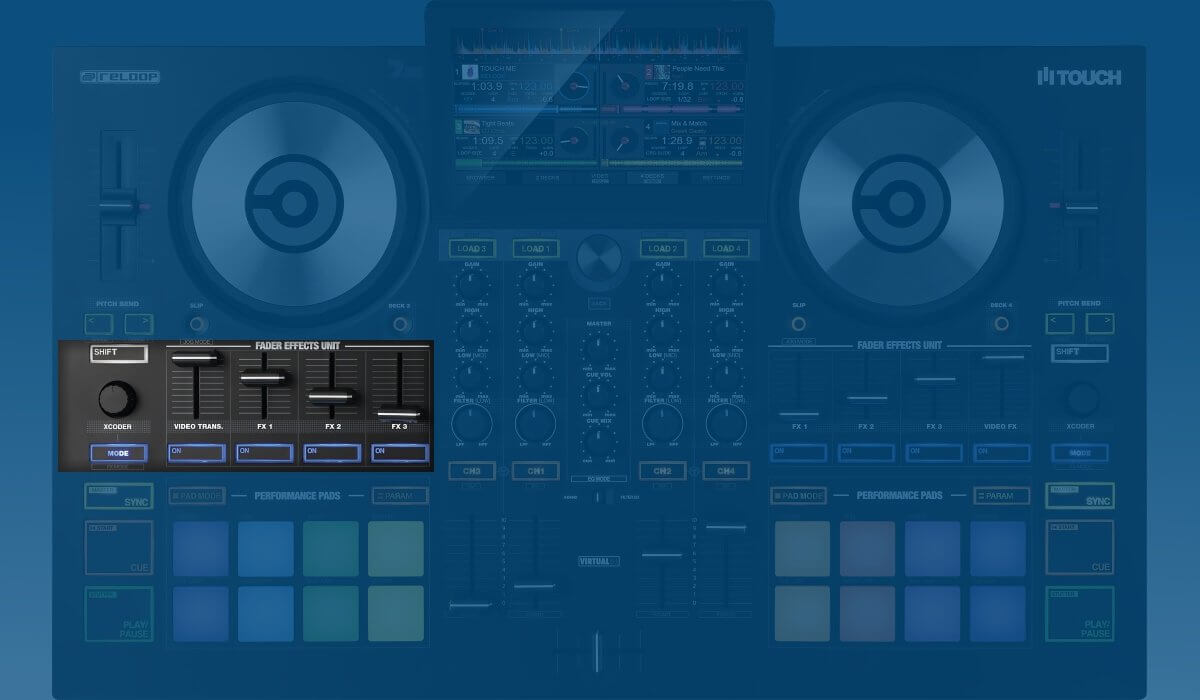1200x700 pixels.
Task: Turn the FILTER knob above CH2
Action: click(x=661, y=425)
